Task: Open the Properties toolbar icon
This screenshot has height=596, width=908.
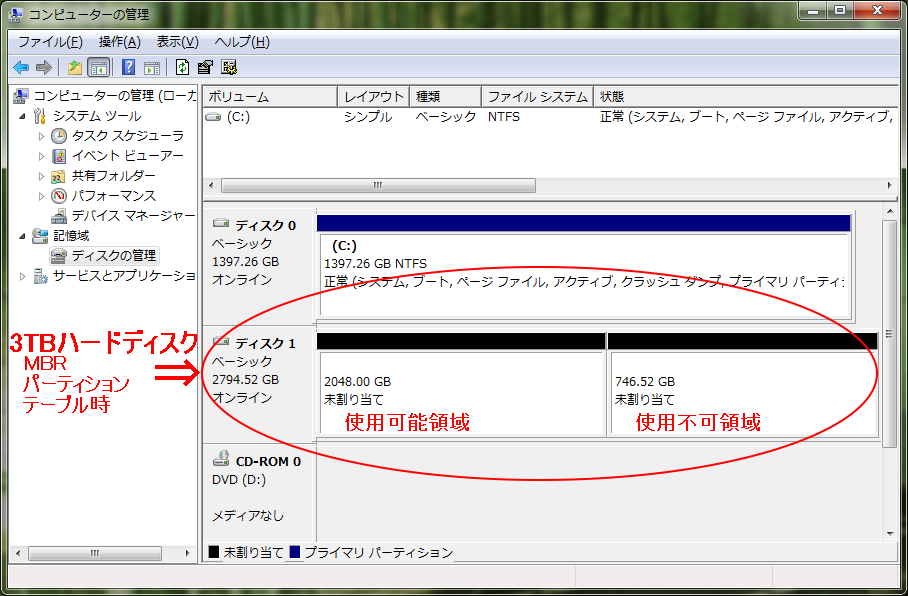Action: (205, 67)
